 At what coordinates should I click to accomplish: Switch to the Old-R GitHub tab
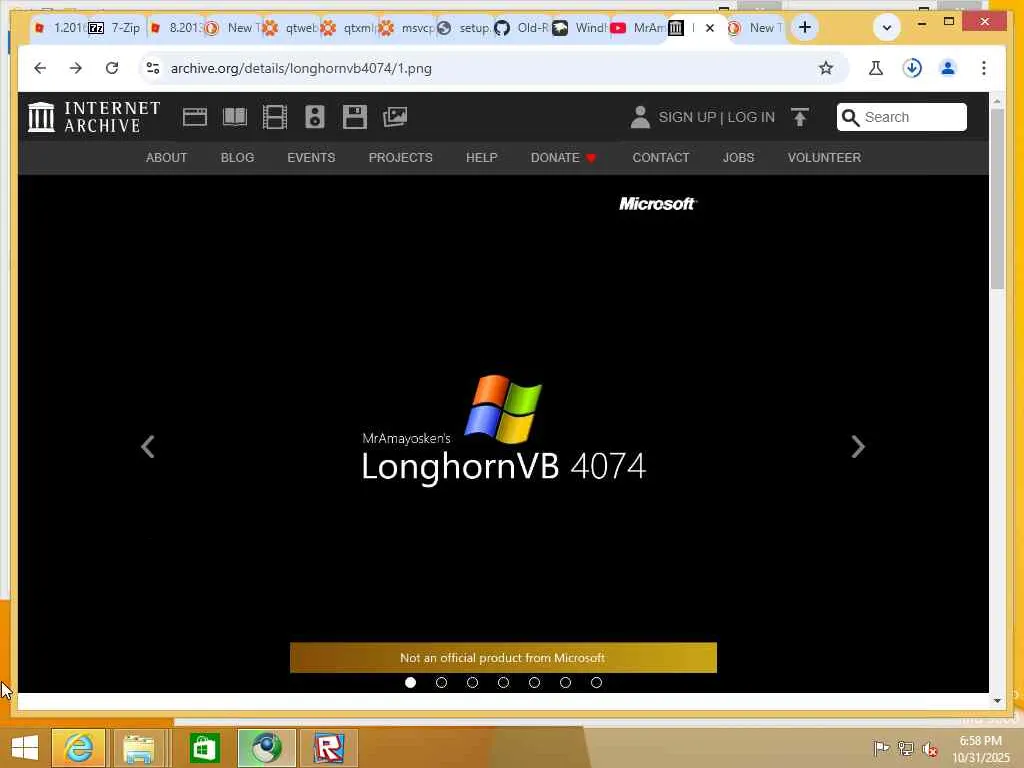(x=524, y=28)
